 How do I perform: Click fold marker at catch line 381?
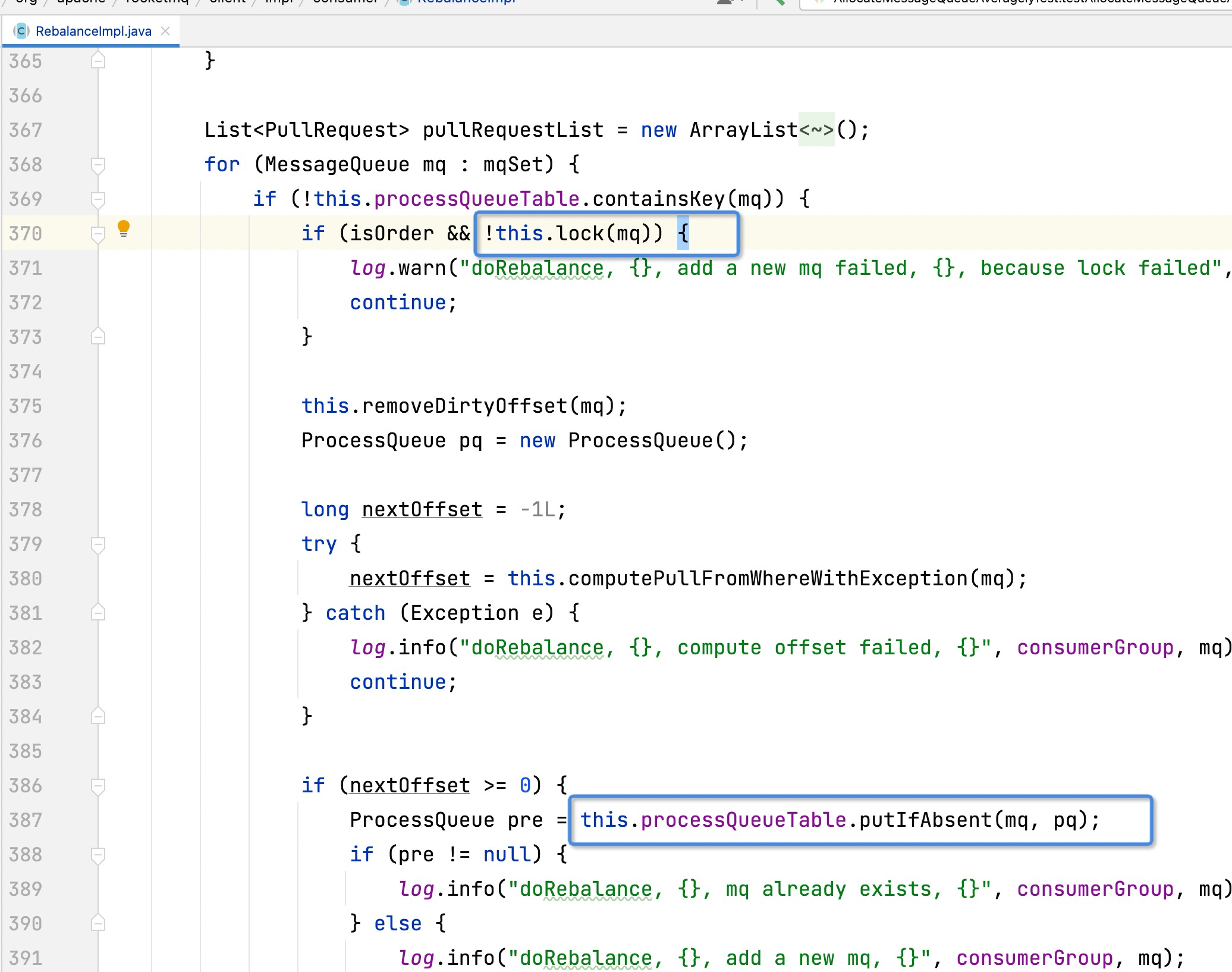pos(98,613)
